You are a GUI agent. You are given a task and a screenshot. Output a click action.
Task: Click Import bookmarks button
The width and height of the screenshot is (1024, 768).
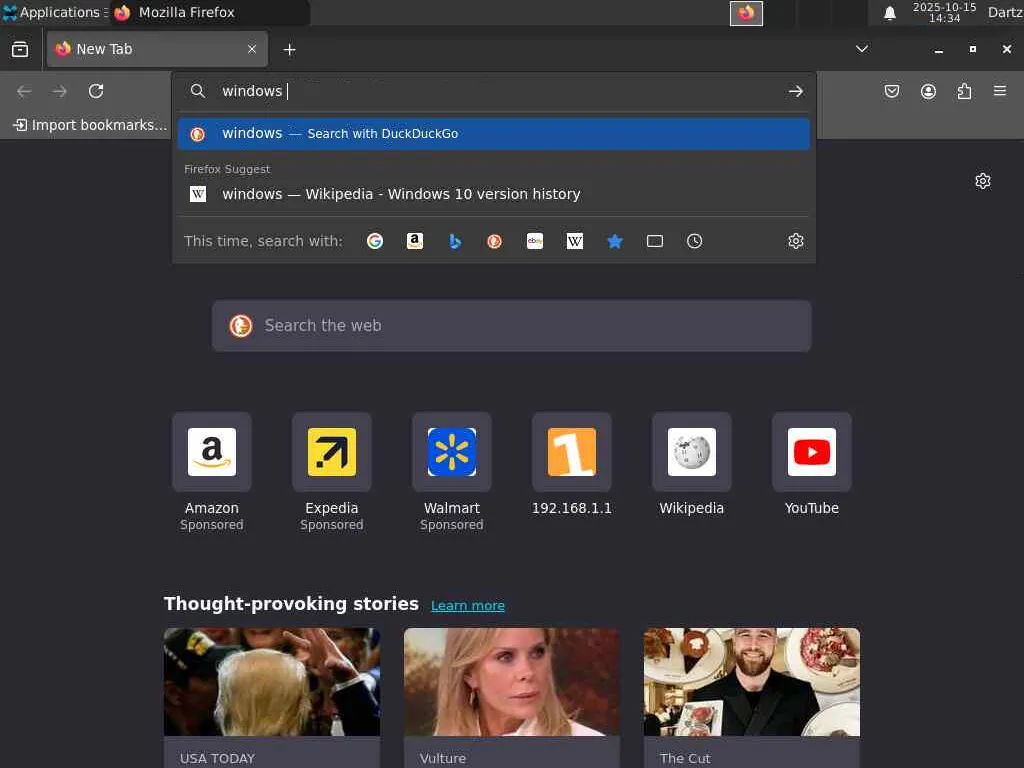pos(90,125)
